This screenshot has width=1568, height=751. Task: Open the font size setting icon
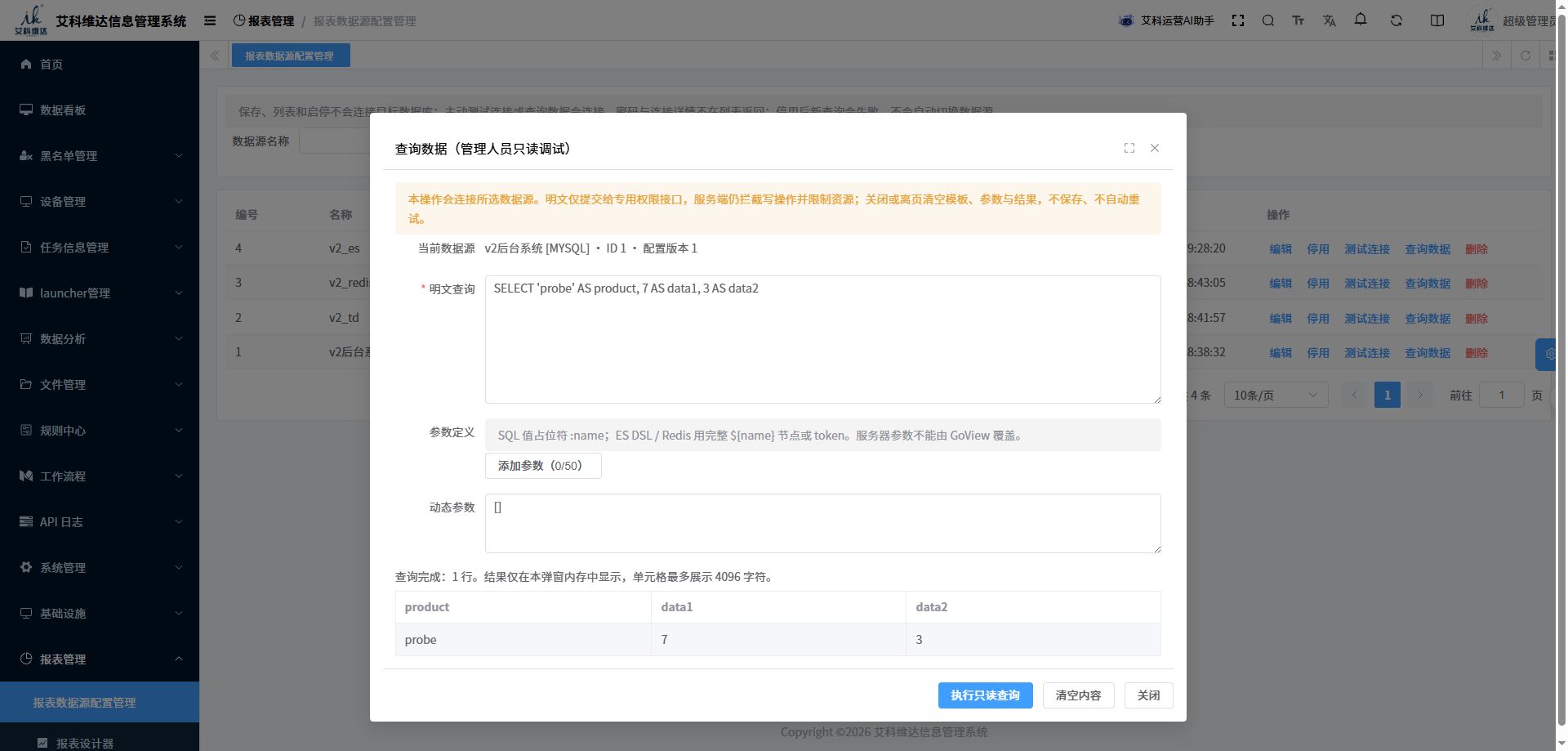coord(1298,20)
